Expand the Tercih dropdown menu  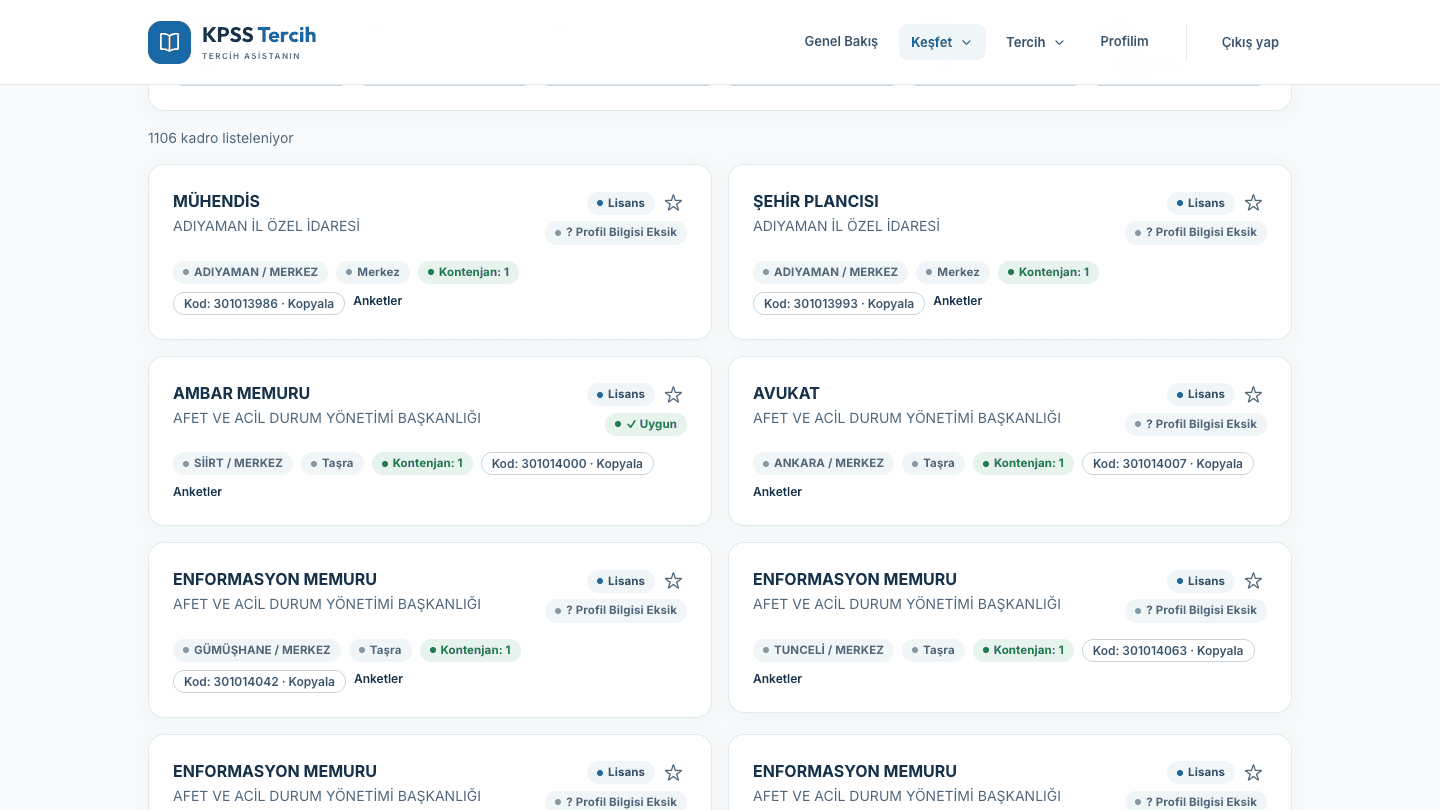tap(1035, 42)
